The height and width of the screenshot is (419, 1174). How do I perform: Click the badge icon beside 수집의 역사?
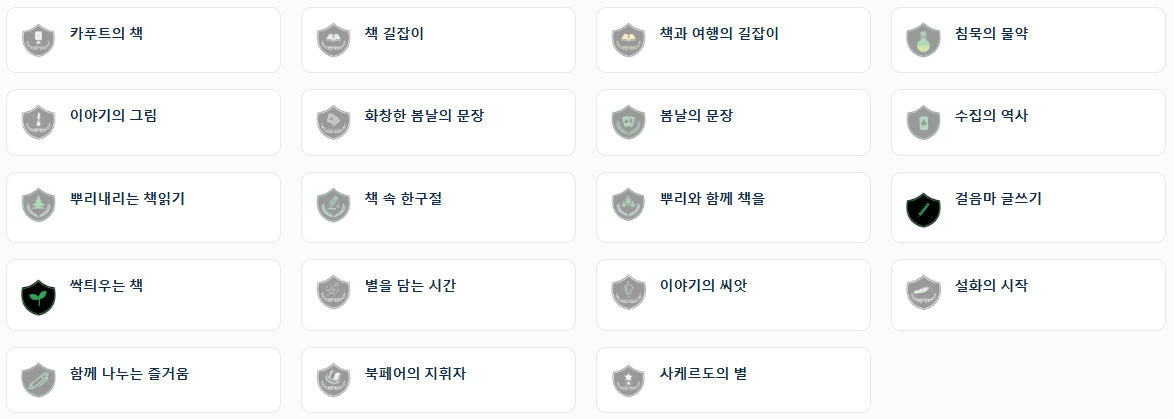(923, 122)
